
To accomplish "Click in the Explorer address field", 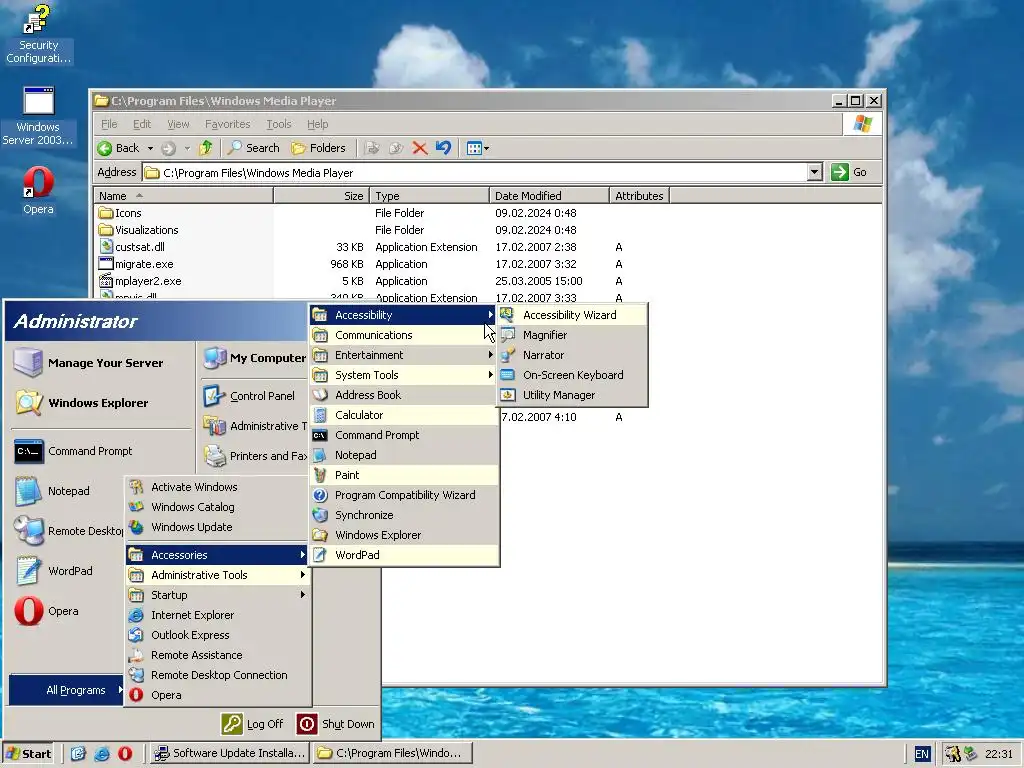I will (475, 172).
